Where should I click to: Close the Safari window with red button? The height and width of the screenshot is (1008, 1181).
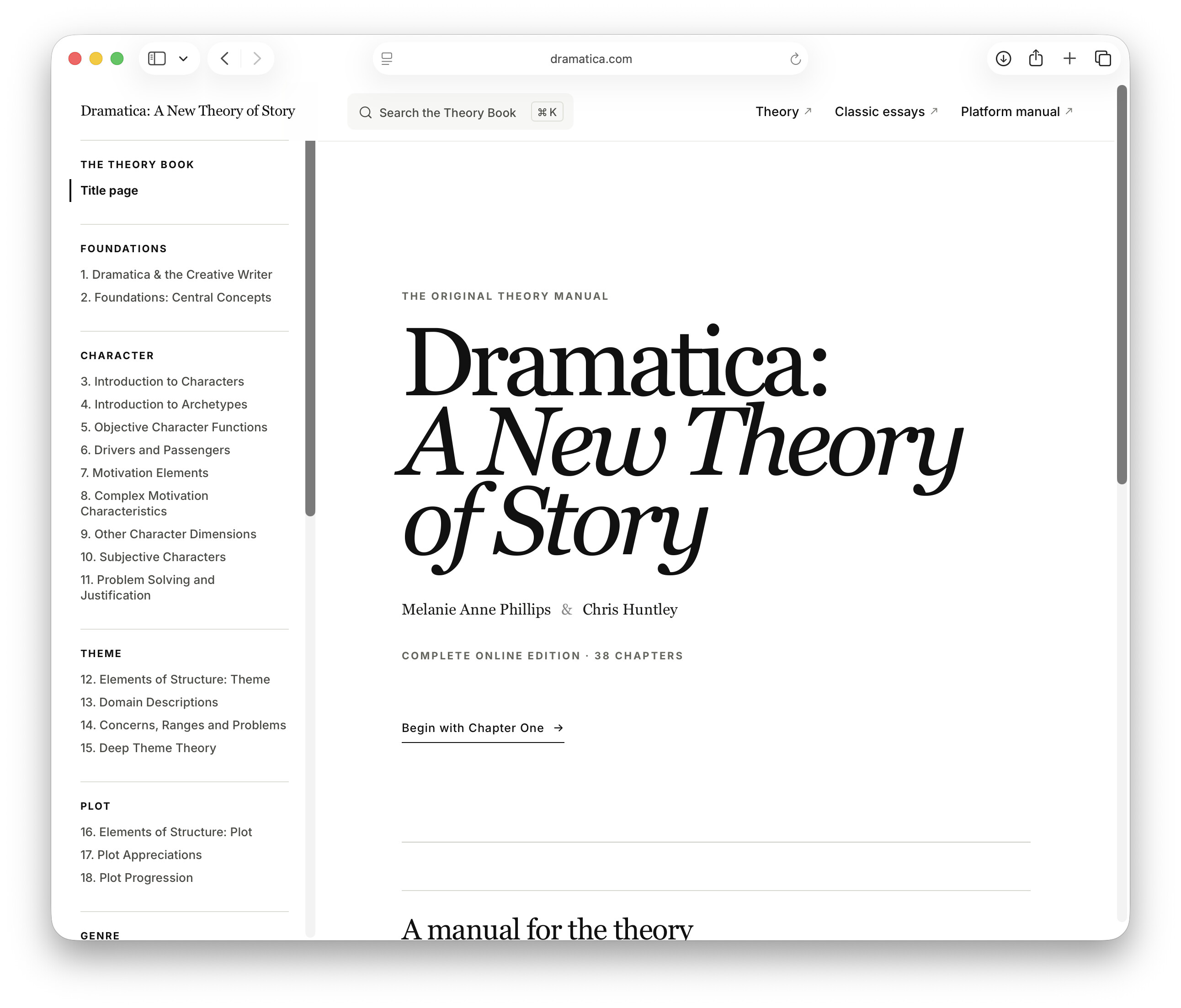(74, 58)
